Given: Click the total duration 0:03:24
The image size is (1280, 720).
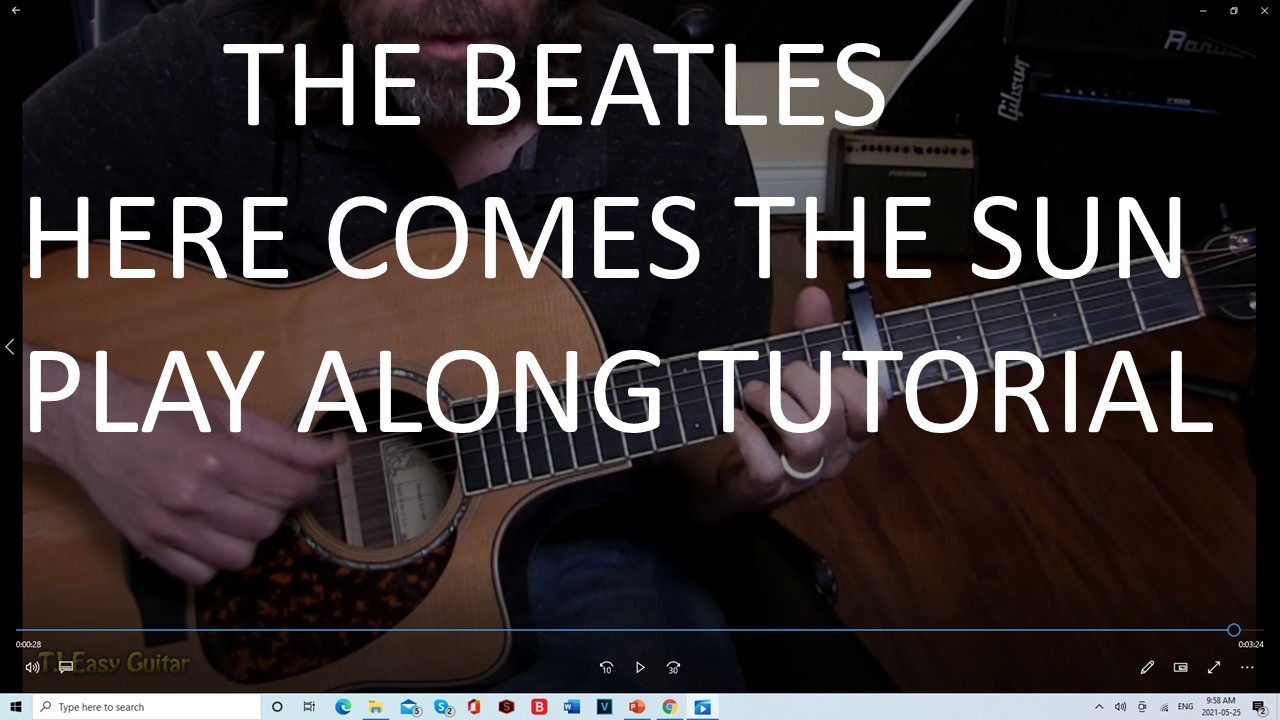Looking at the screenshot, I should 1251,645.
